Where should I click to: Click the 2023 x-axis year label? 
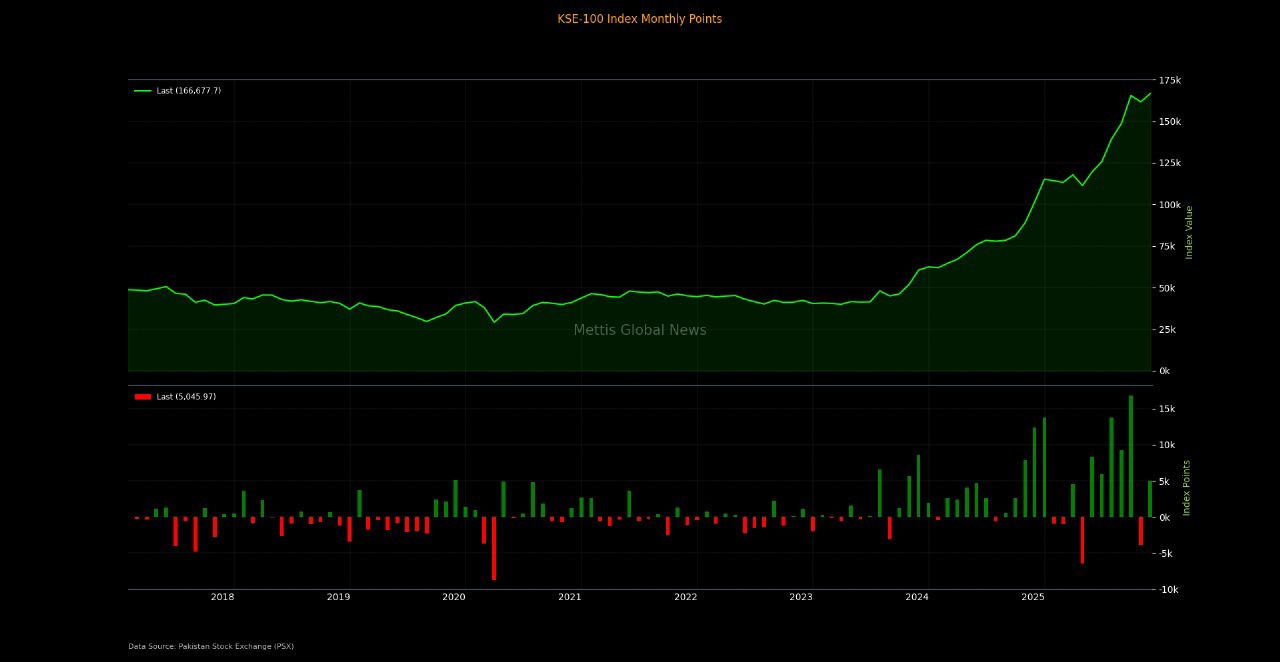click(801, 597)
